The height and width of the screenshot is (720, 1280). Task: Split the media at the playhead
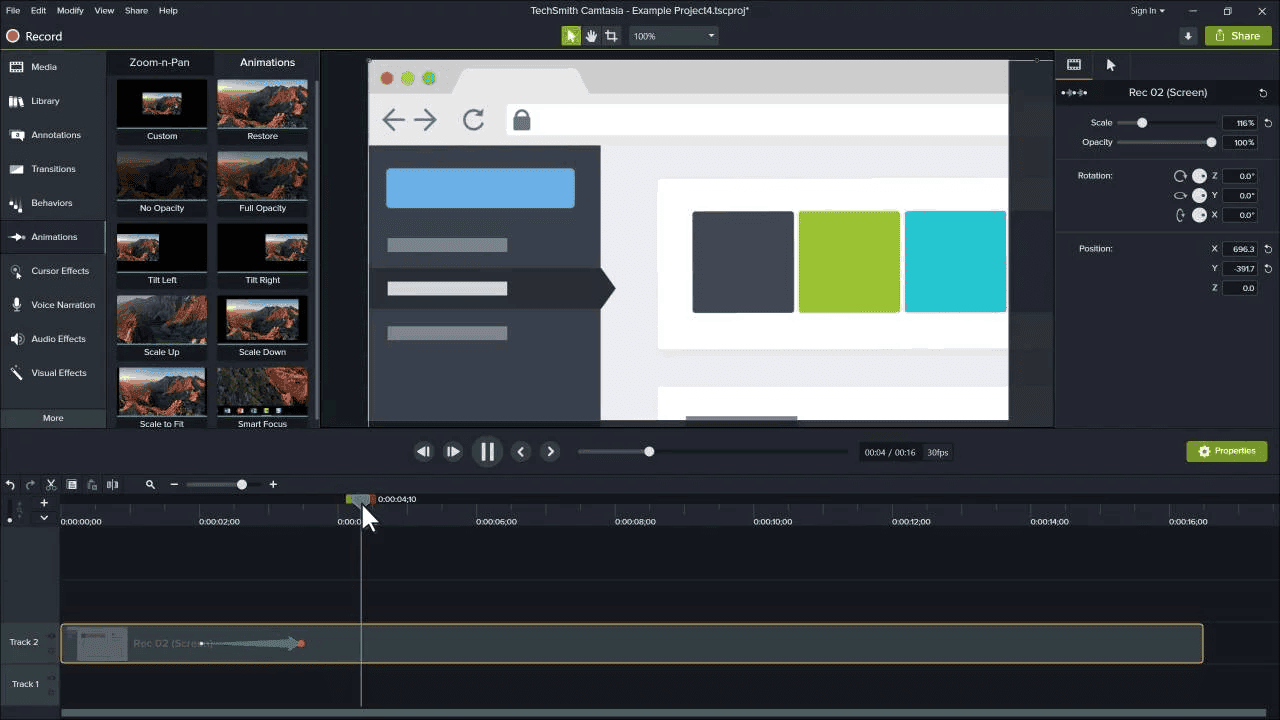[113, 484]
